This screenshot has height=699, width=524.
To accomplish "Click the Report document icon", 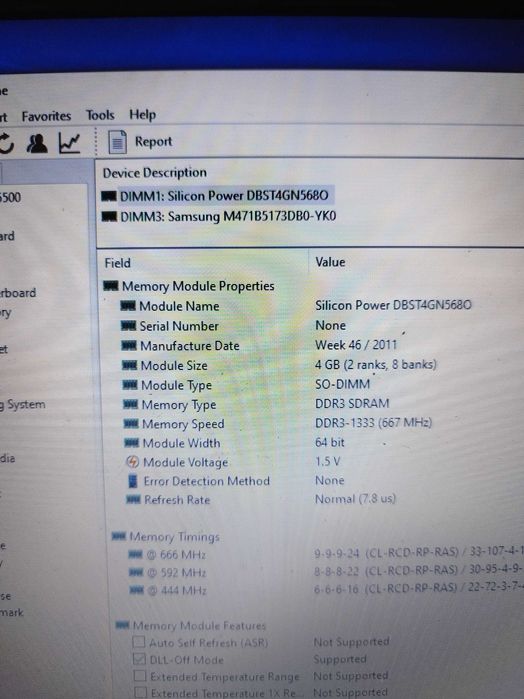I will (x=117, y=142).
